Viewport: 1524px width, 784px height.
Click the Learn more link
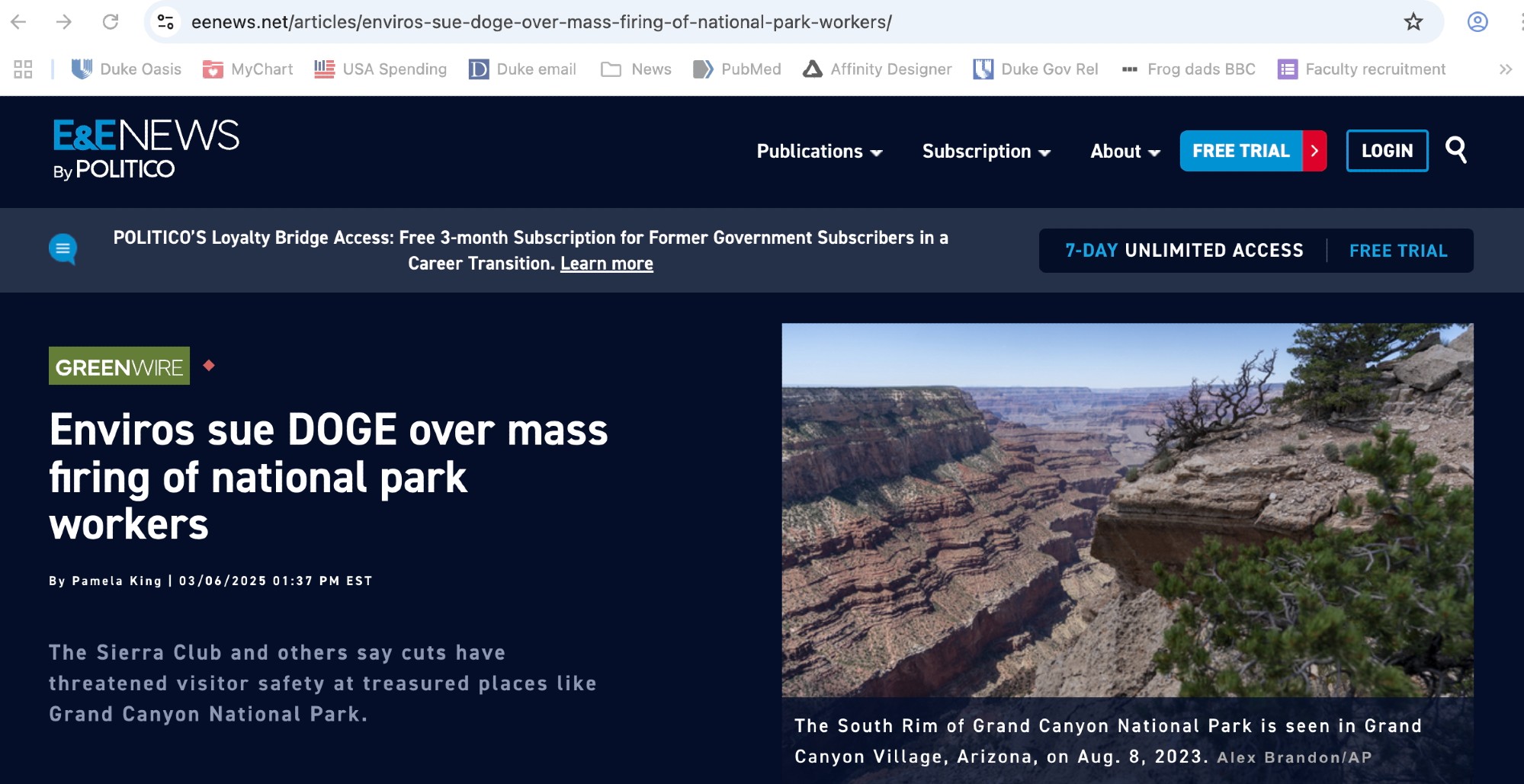coord(606,264)
